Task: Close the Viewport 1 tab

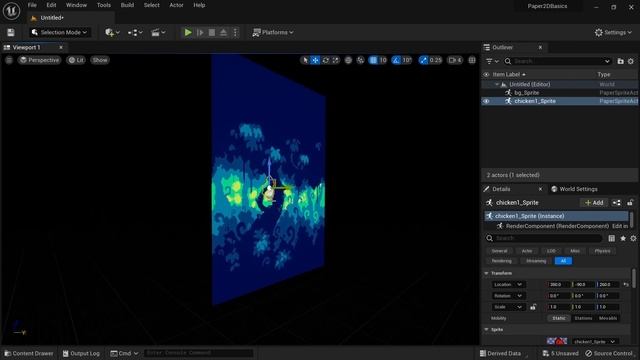Action: coord(61,48)
